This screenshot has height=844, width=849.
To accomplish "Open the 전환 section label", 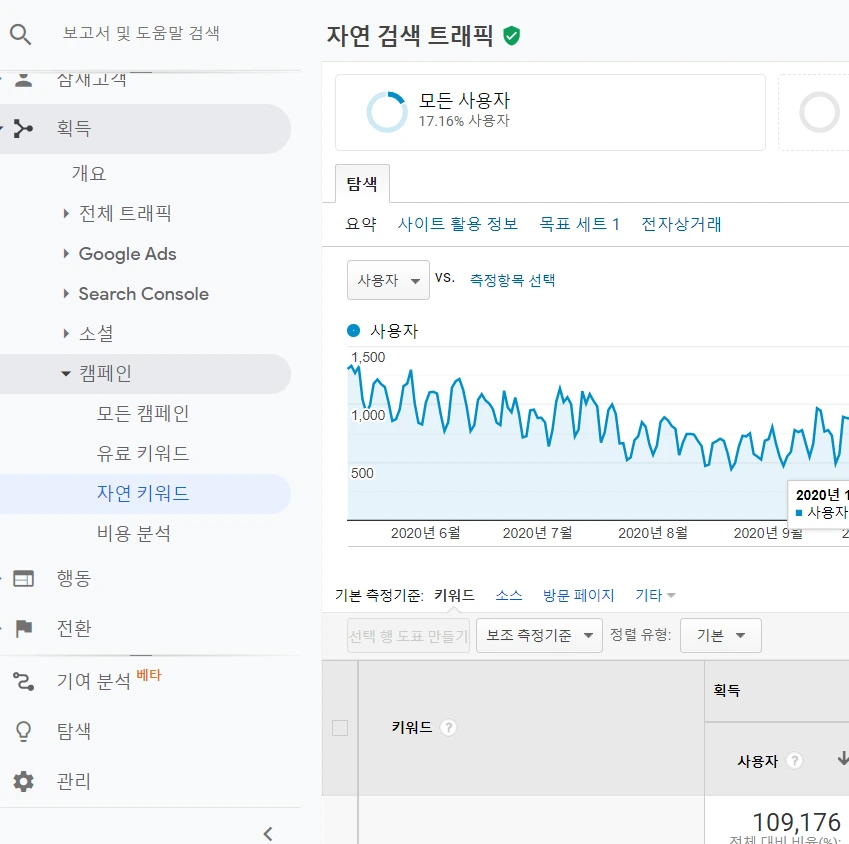I will [74, 629].
